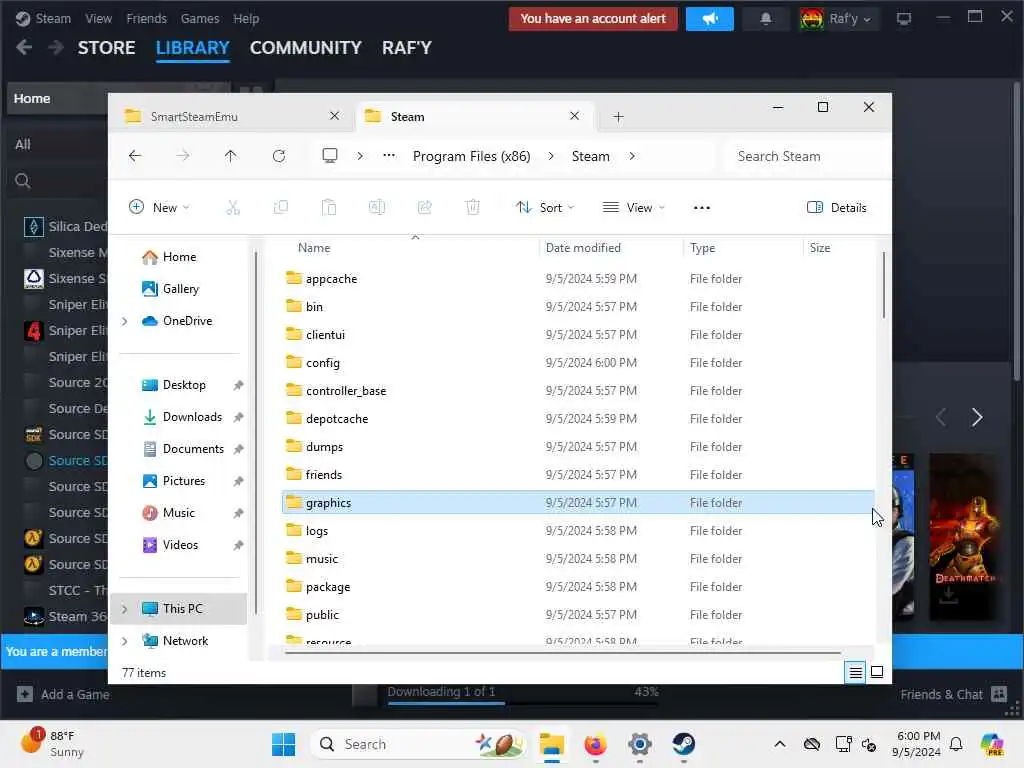Click the Steam taskbar icon
This screenshot has height=768, width=1024.
(684, 744)
